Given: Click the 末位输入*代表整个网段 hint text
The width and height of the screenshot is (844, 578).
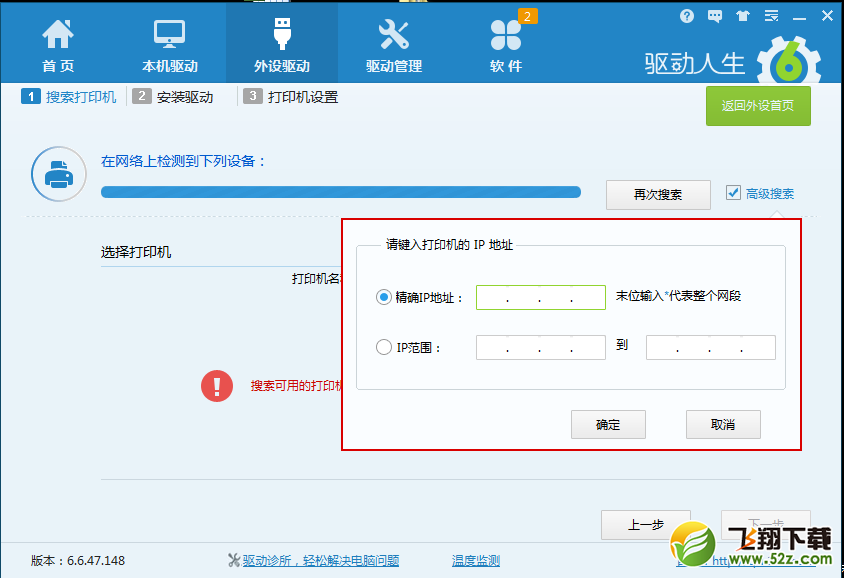Looking at the screenshot, I should (678, 296).
